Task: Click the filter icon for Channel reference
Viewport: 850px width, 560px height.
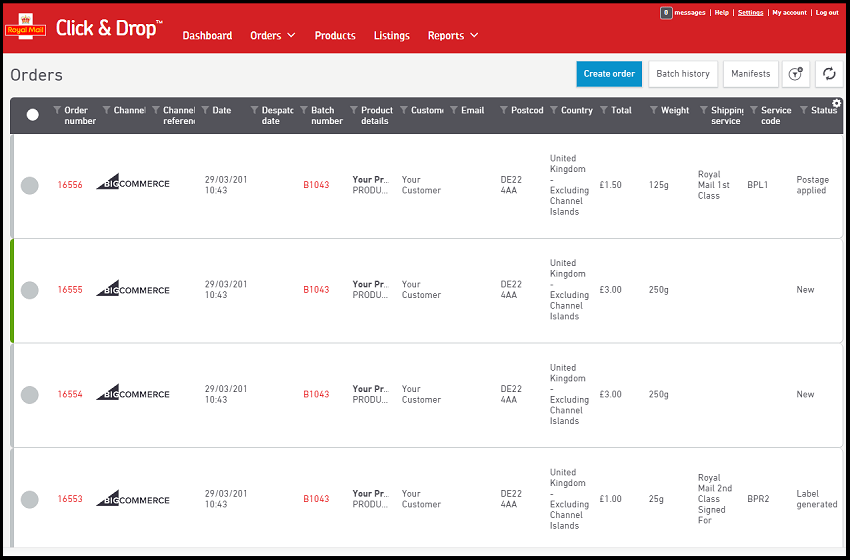Action: pos(156,110)
